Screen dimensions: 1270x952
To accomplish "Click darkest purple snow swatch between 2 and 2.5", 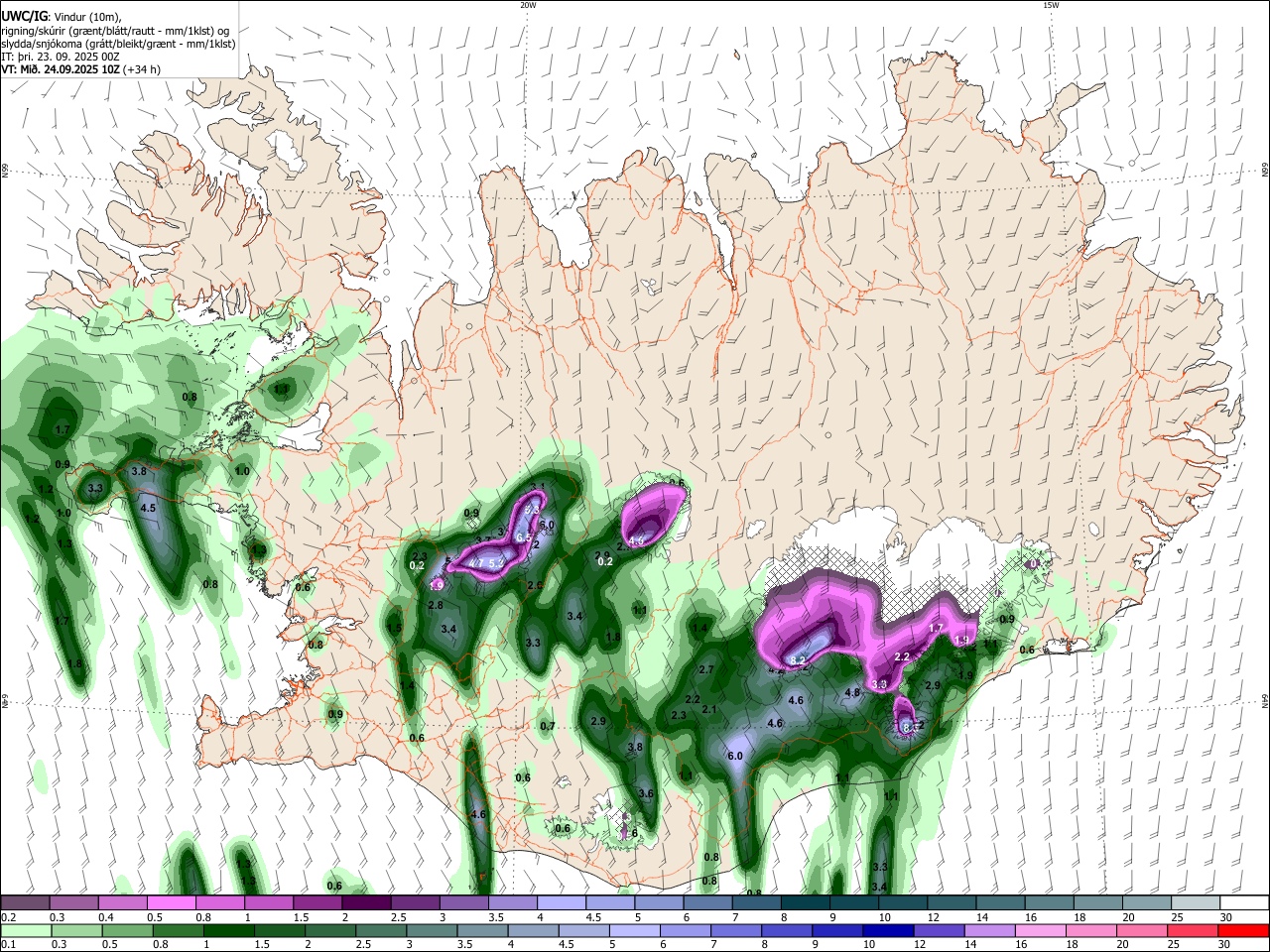I will [x=366, y=903].
